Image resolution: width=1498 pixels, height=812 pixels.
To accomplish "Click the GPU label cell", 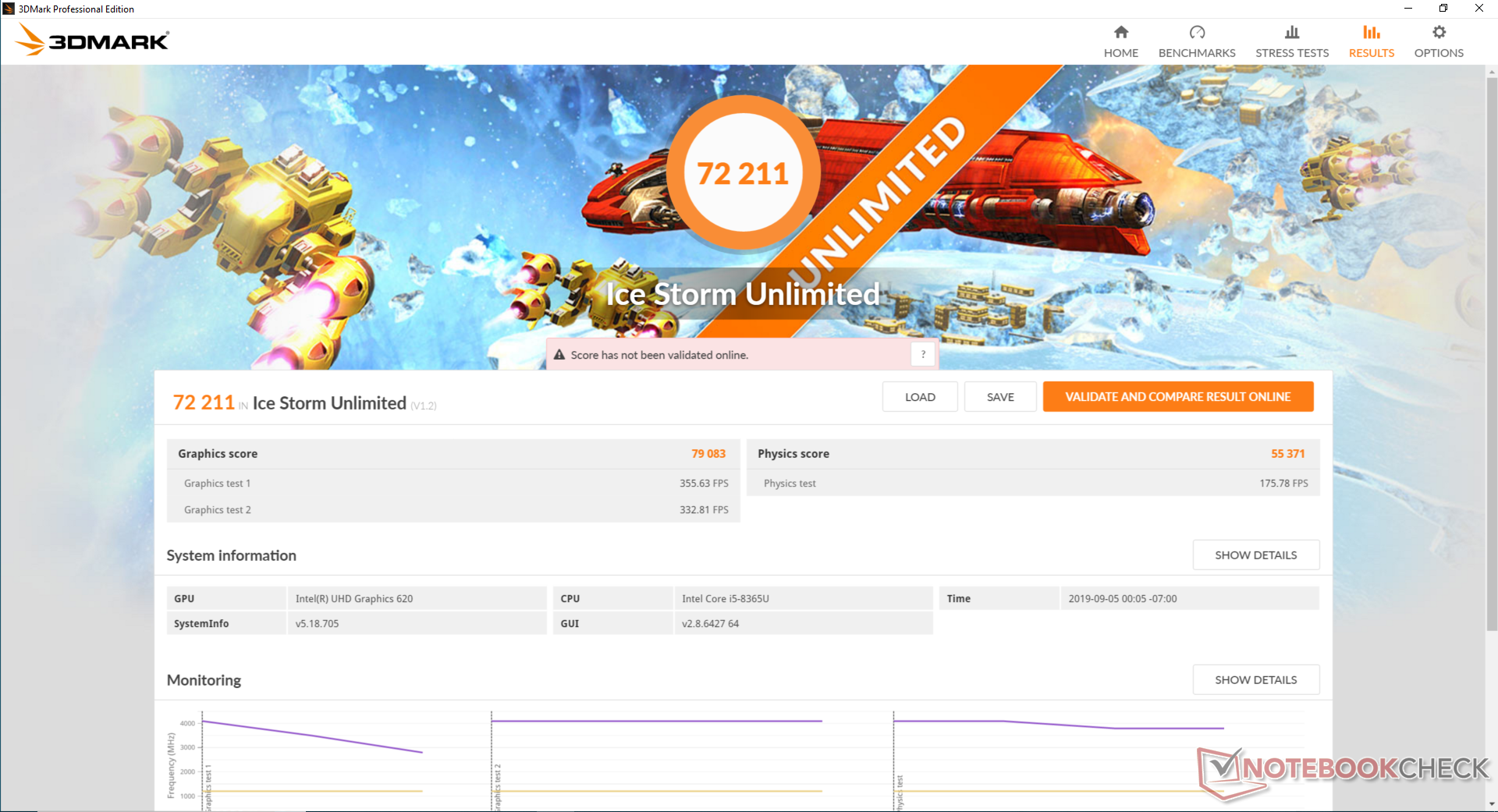I will tap(226, 598).
